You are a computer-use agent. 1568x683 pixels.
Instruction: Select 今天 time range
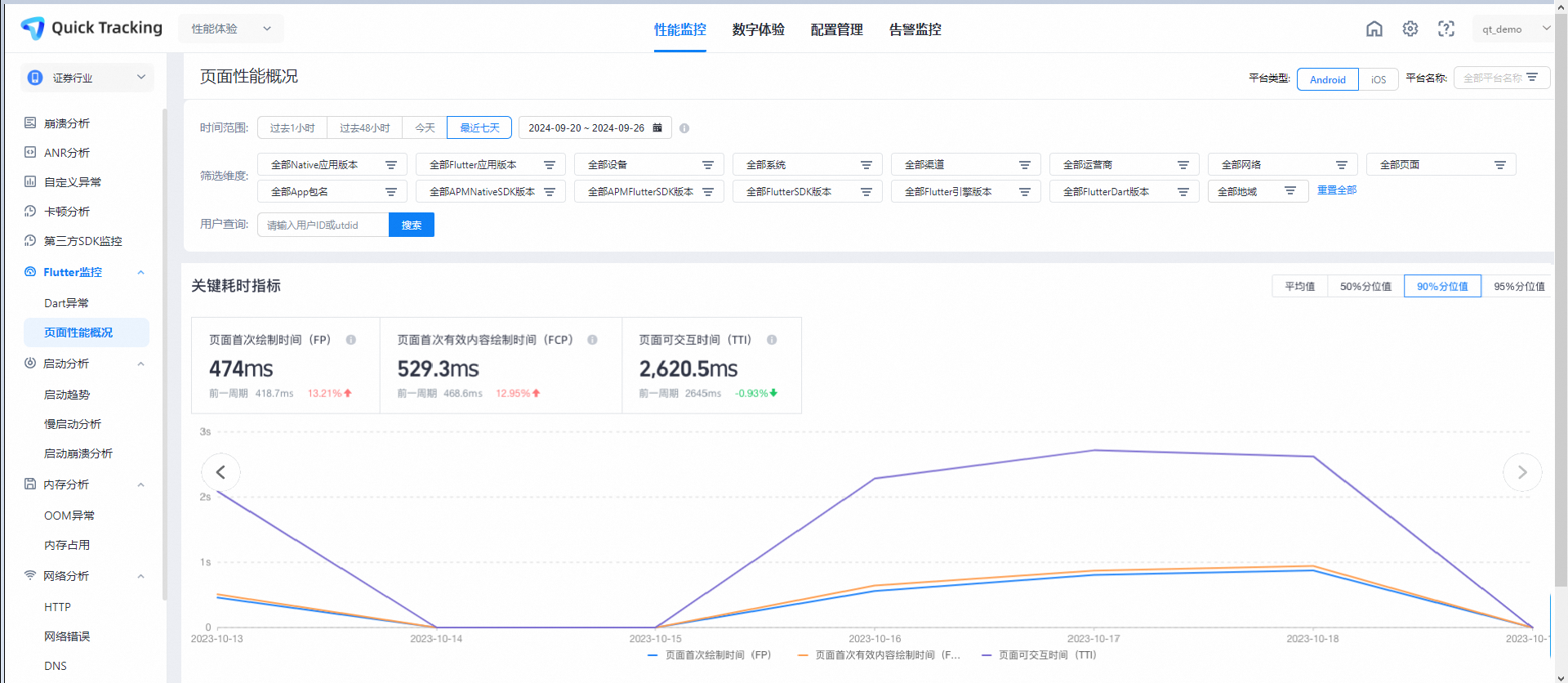tap(425, 127)
